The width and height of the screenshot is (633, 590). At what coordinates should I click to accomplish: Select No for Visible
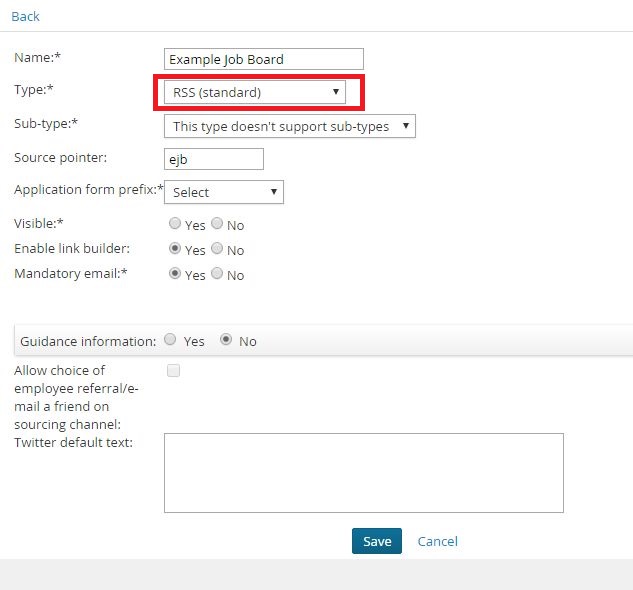tap(217, 224)
